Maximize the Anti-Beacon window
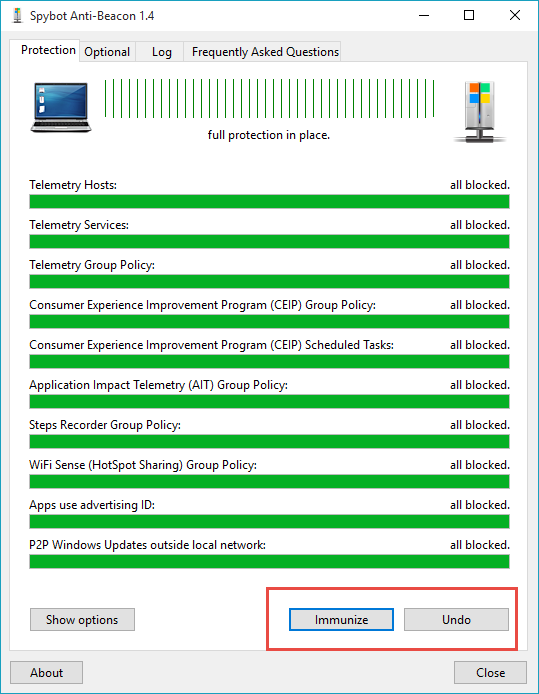This screenshot has width=539, height=694. [469, 15]
